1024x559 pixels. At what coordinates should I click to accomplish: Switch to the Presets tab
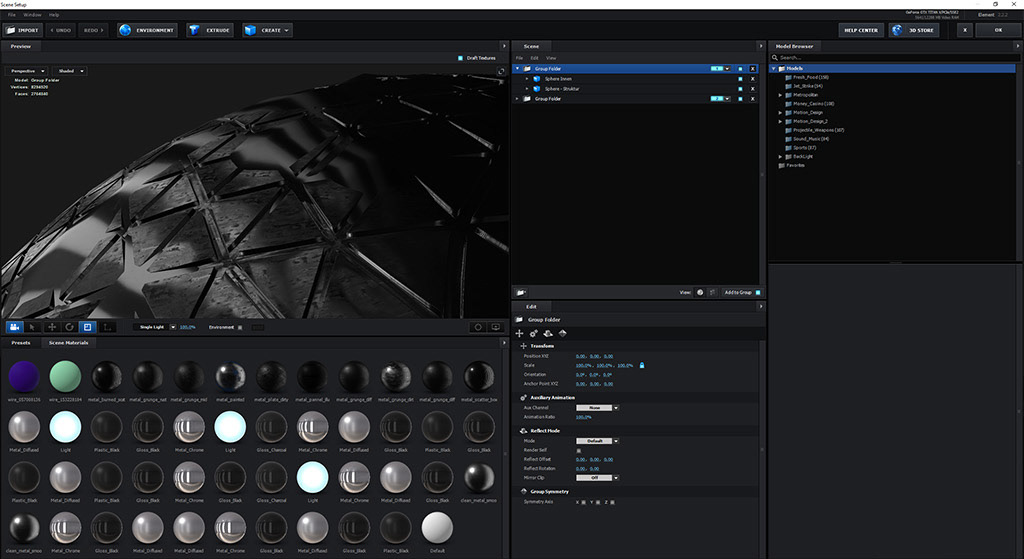[21, 343]
